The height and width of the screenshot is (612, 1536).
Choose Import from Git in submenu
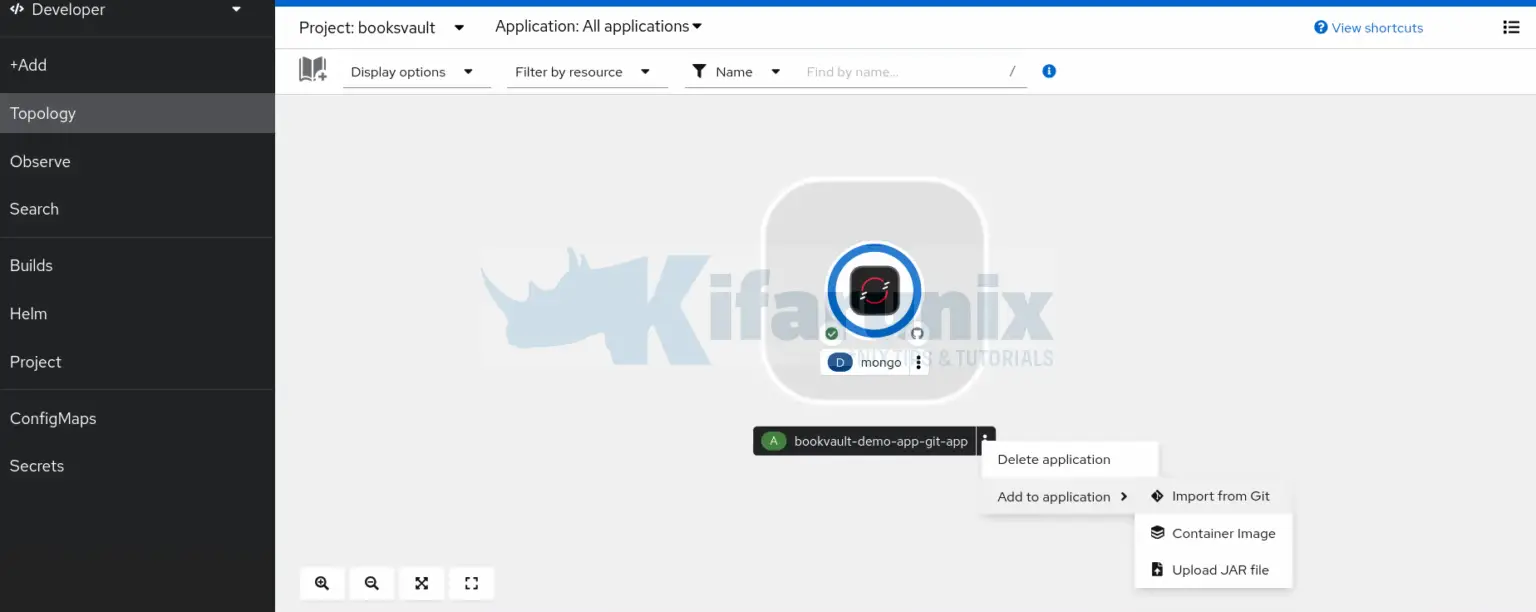(1220, 495)
